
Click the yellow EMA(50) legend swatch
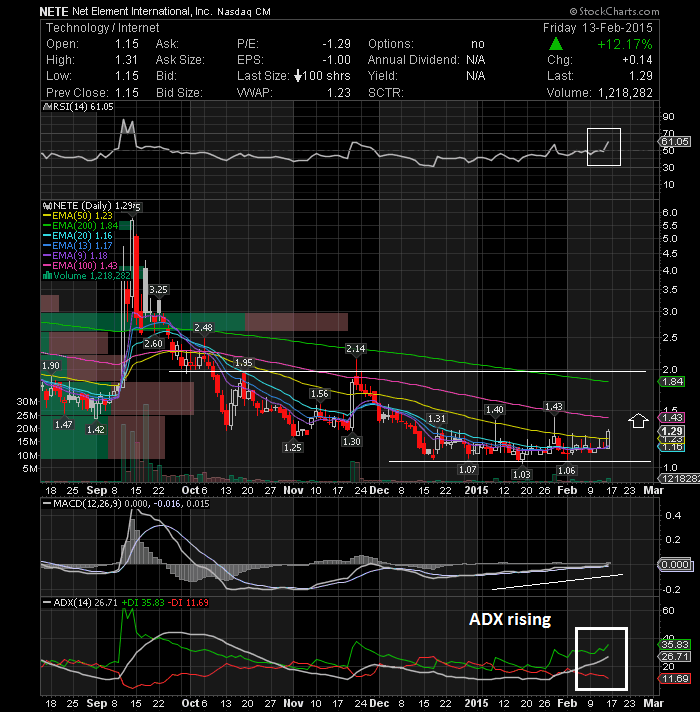pos(47,216)
